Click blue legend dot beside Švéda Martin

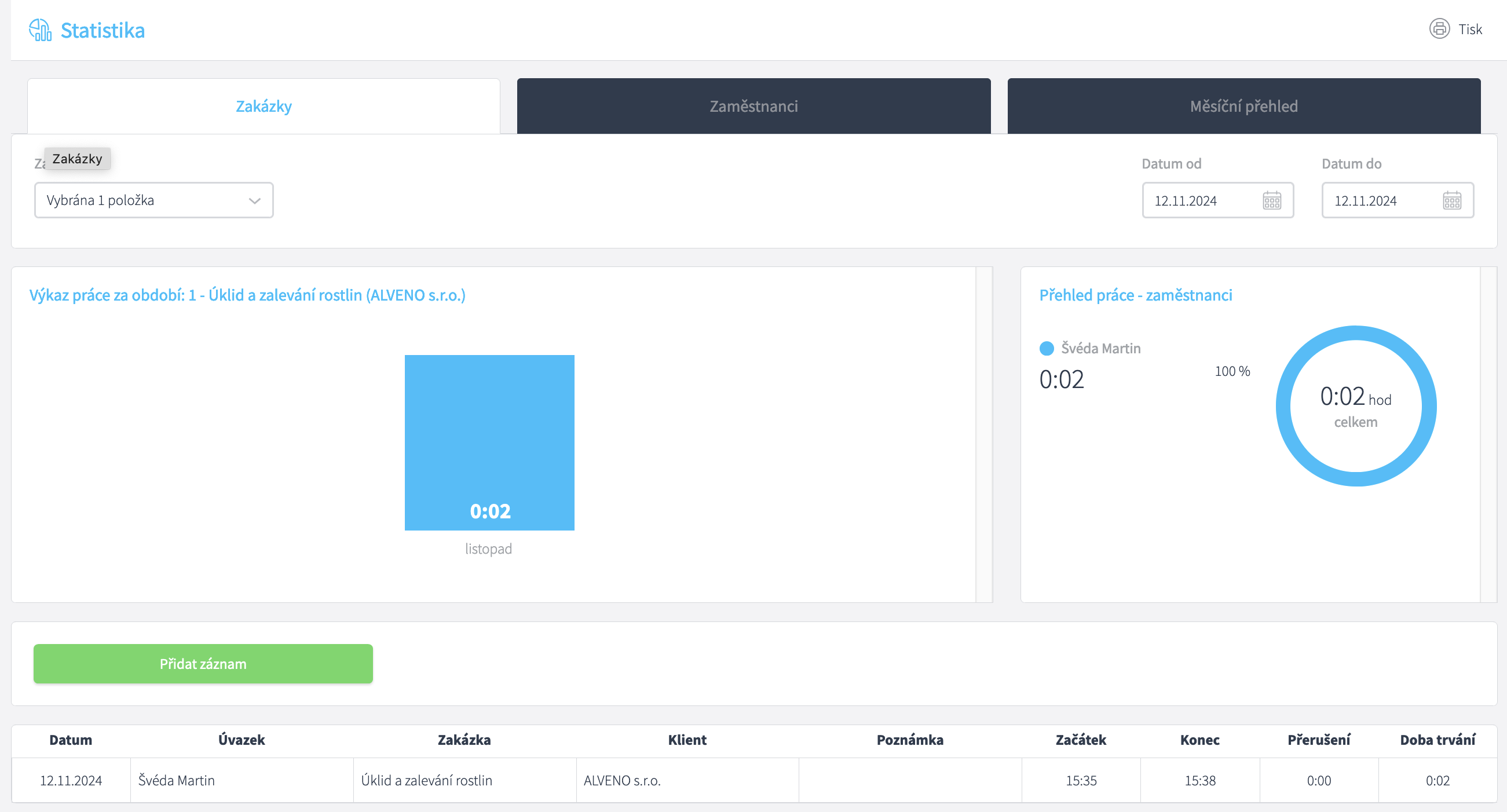(x=1046, y=349)
